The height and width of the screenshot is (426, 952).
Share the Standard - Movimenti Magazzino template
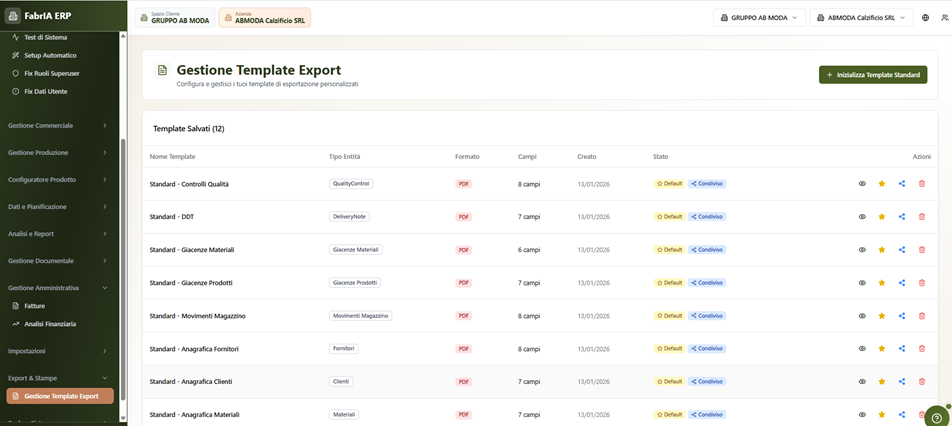[x=902, y=316]
